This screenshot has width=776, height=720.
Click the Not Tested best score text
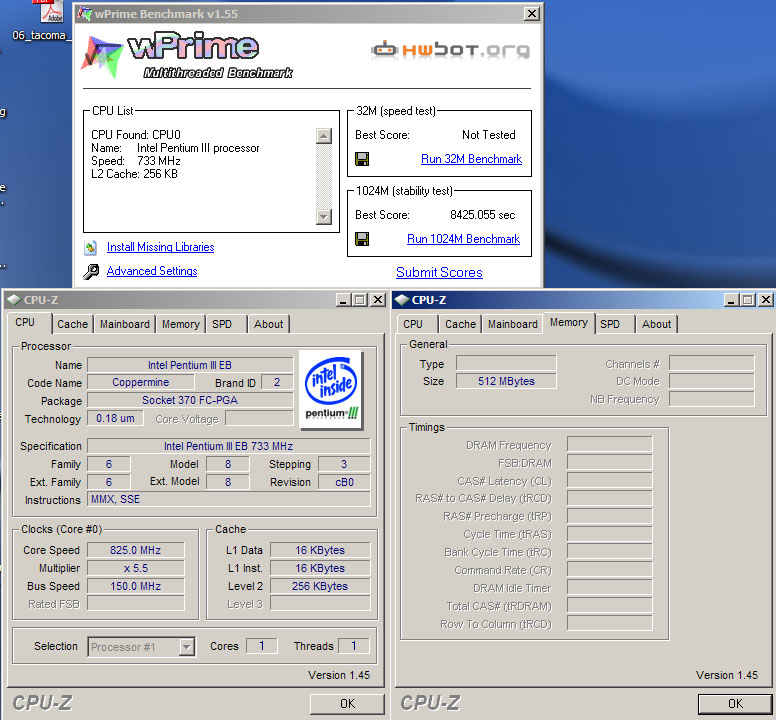pos(488,135)
